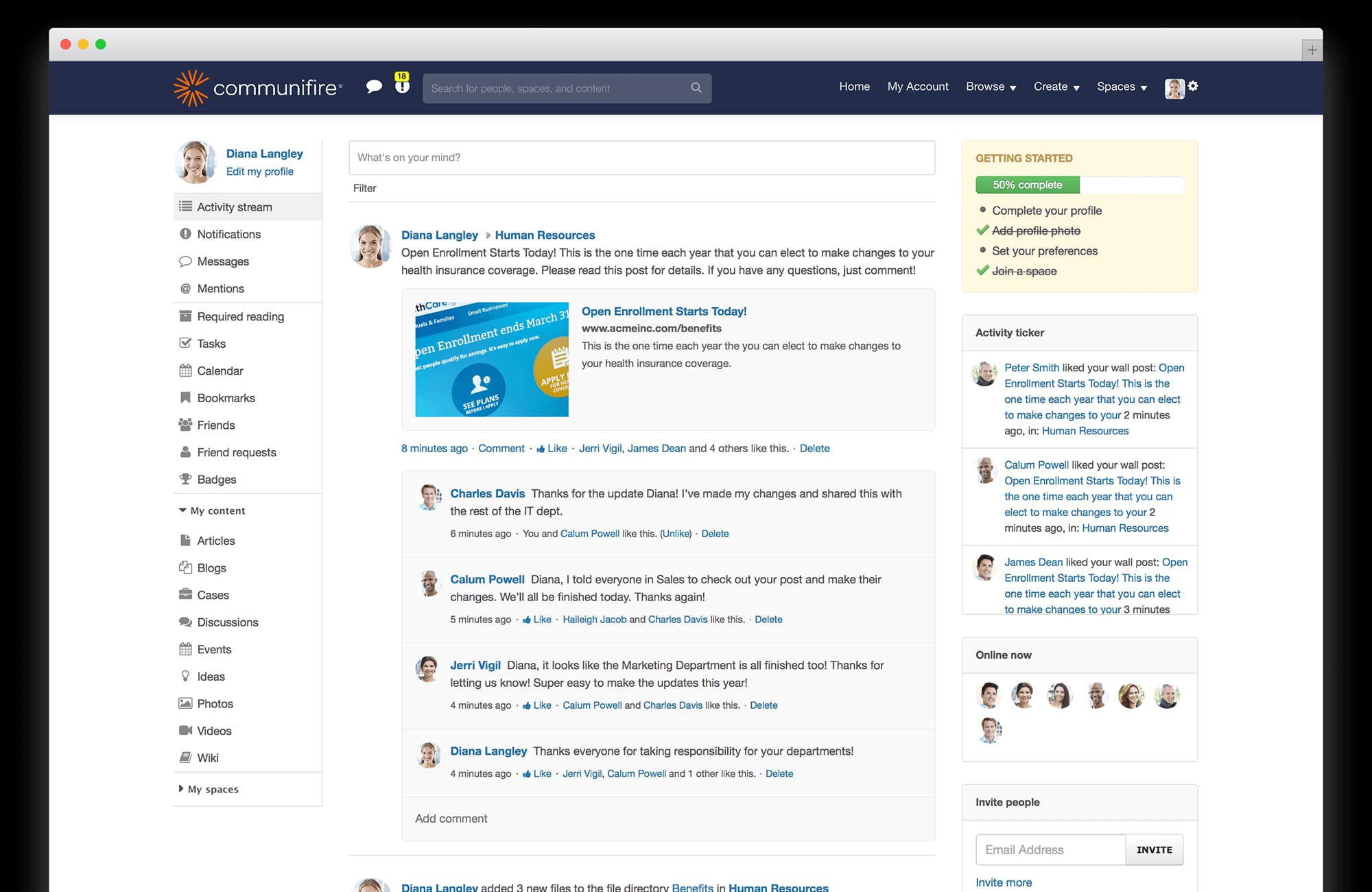Click the Photos picture icon
The width and height of the screenshot is (1372, 892).
point(185,703)
